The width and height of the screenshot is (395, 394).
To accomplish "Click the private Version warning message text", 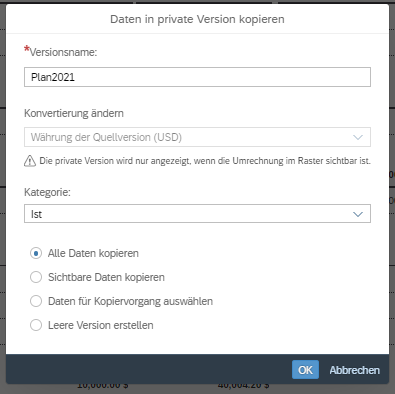I will (x=205, y=161).
